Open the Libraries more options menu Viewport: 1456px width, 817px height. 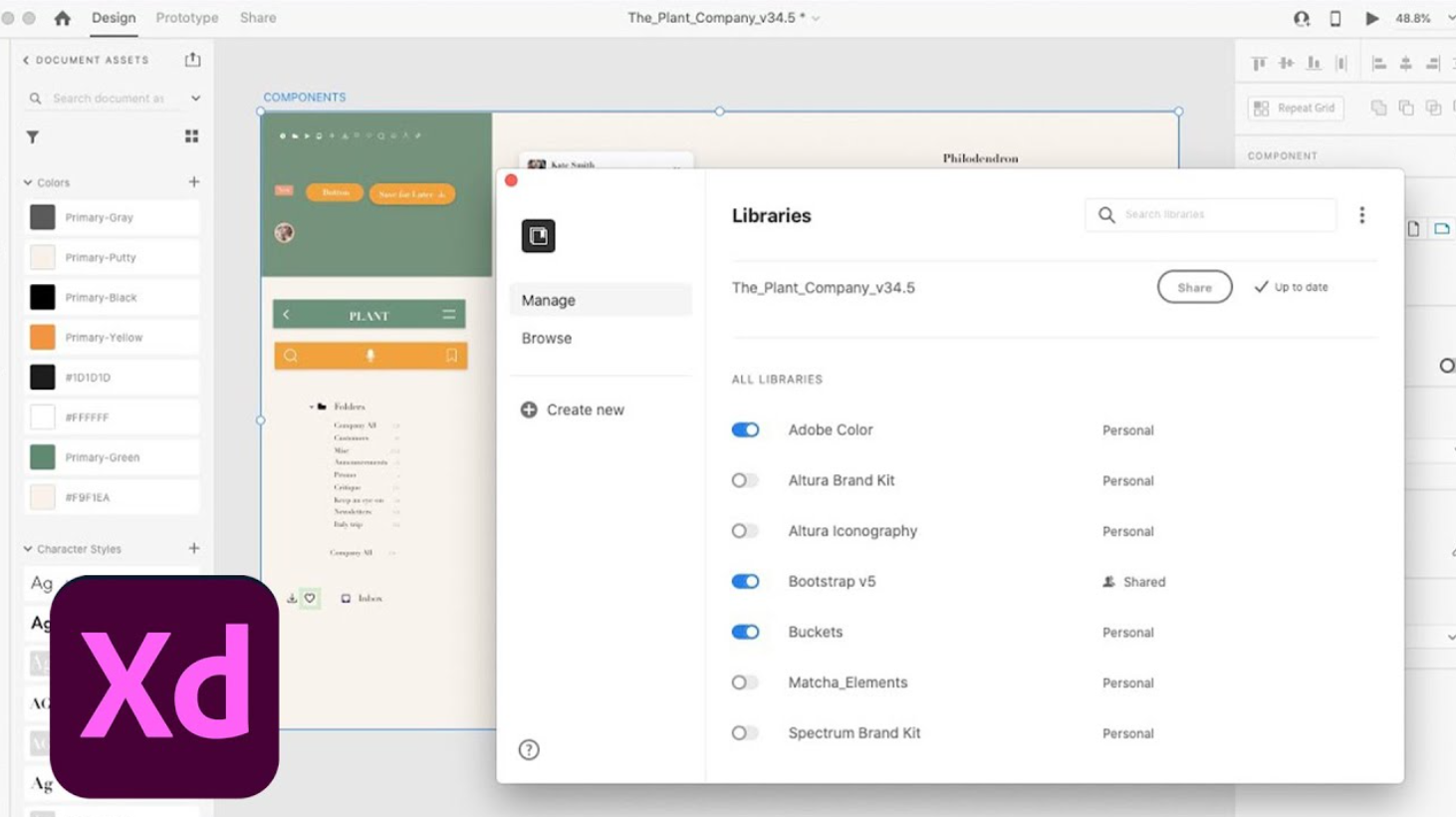pos(1362,215)
